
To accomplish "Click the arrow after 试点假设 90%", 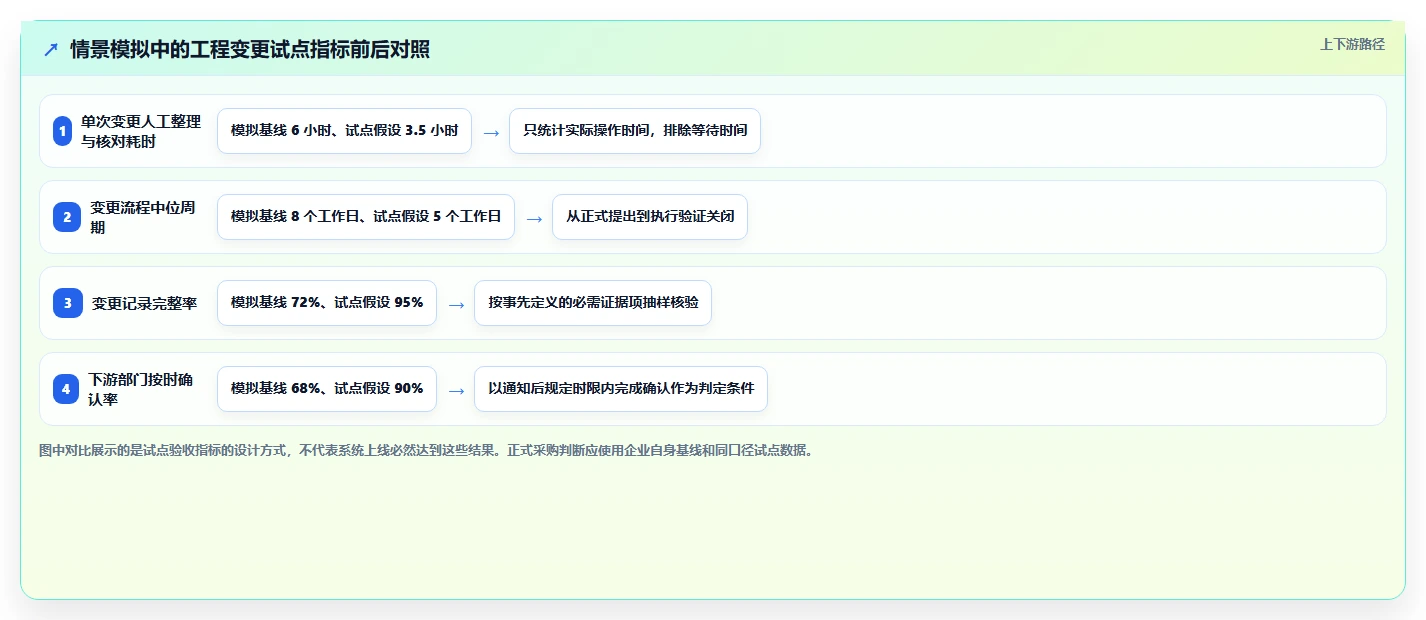I will pyautogui.click(x=456, y=390).
